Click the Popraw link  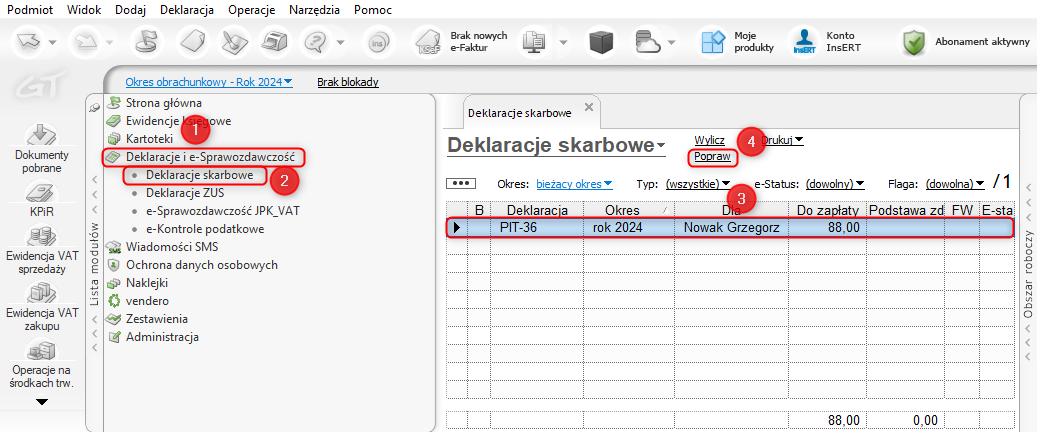(x=712, y=157)
